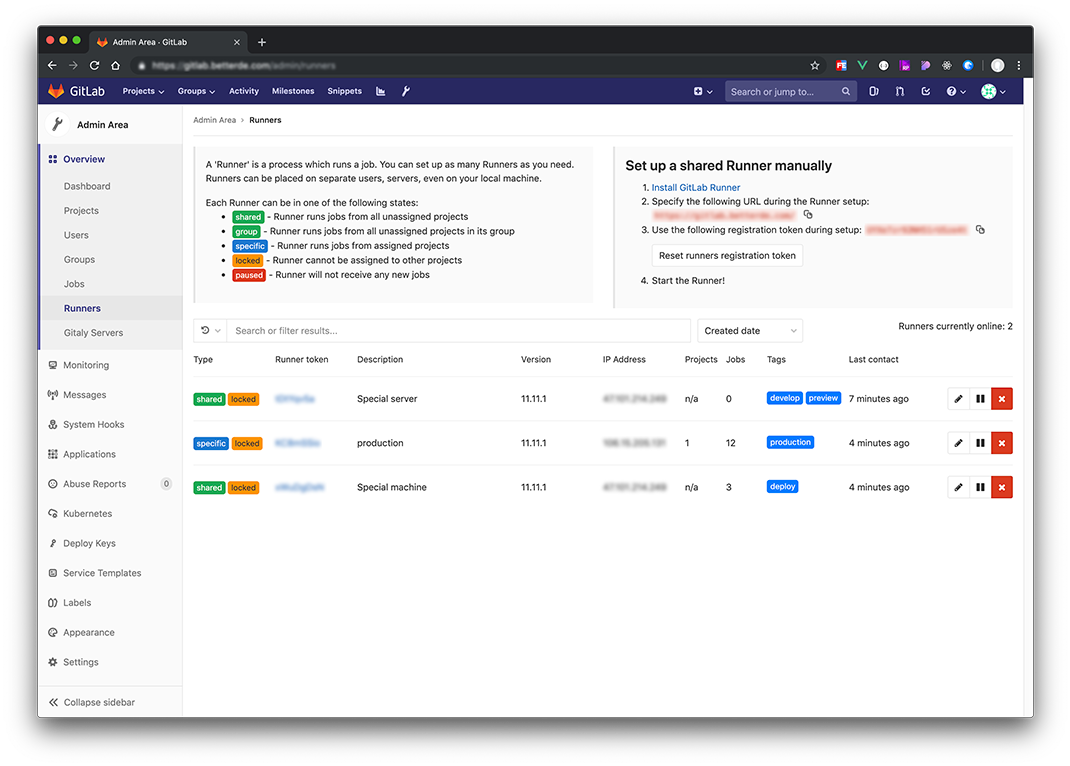Click the charts icon in the navbar
Screen dimensions: 1070x766
pos(380,91)
